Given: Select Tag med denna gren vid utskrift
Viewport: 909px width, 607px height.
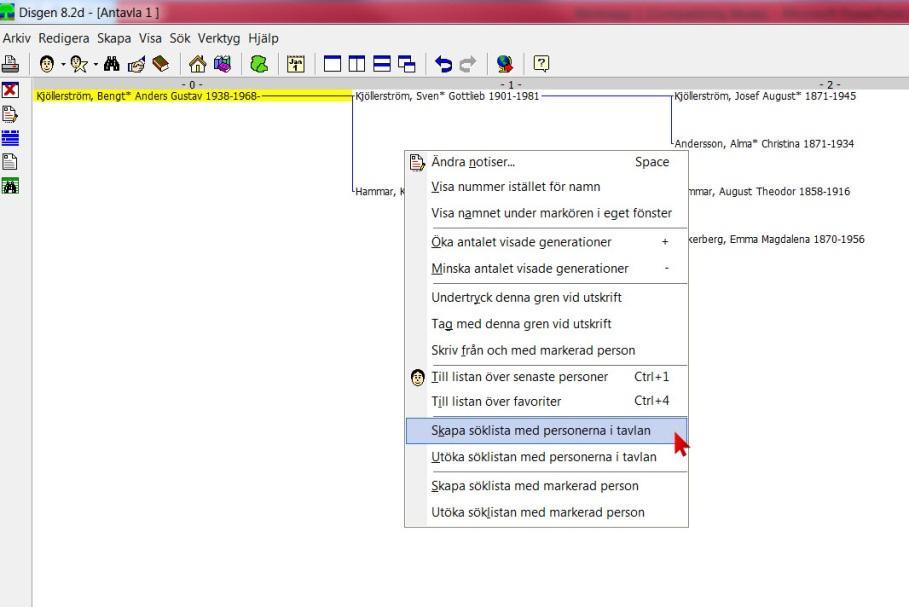Looking at the screenshot, I should point(546,324).
